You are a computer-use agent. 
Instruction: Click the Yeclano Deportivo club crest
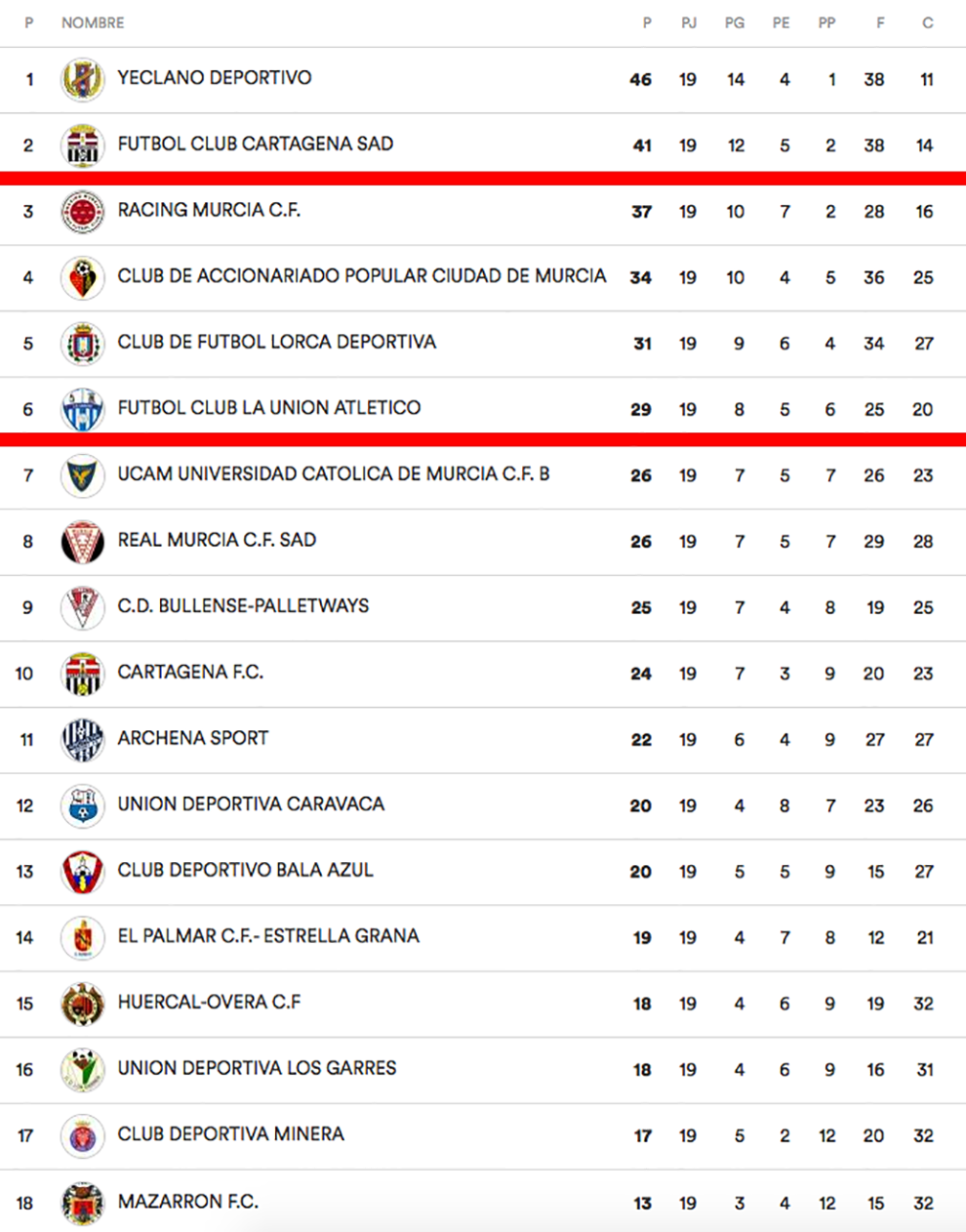83,79
